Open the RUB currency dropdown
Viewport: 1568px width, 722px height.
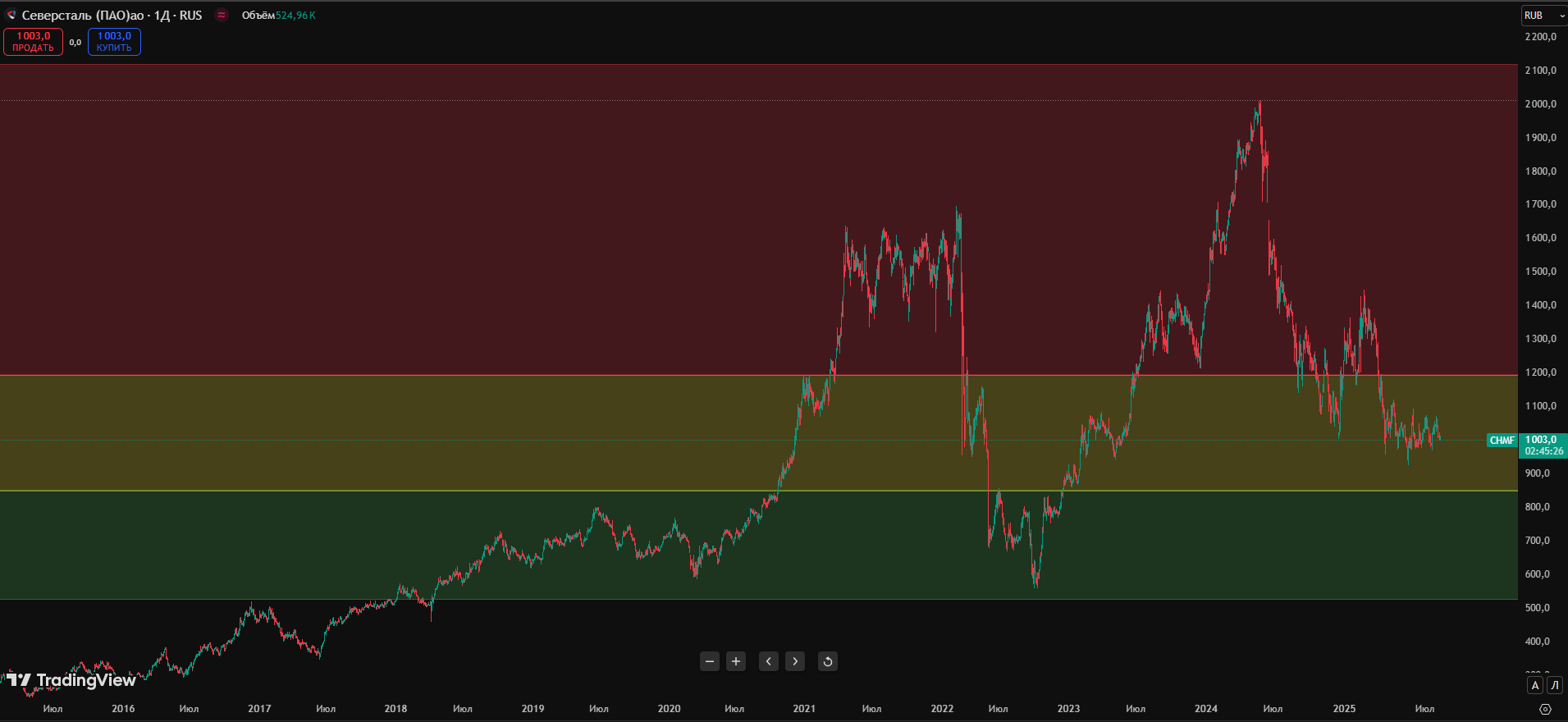pyautogui.click(x=1543, y=16)
